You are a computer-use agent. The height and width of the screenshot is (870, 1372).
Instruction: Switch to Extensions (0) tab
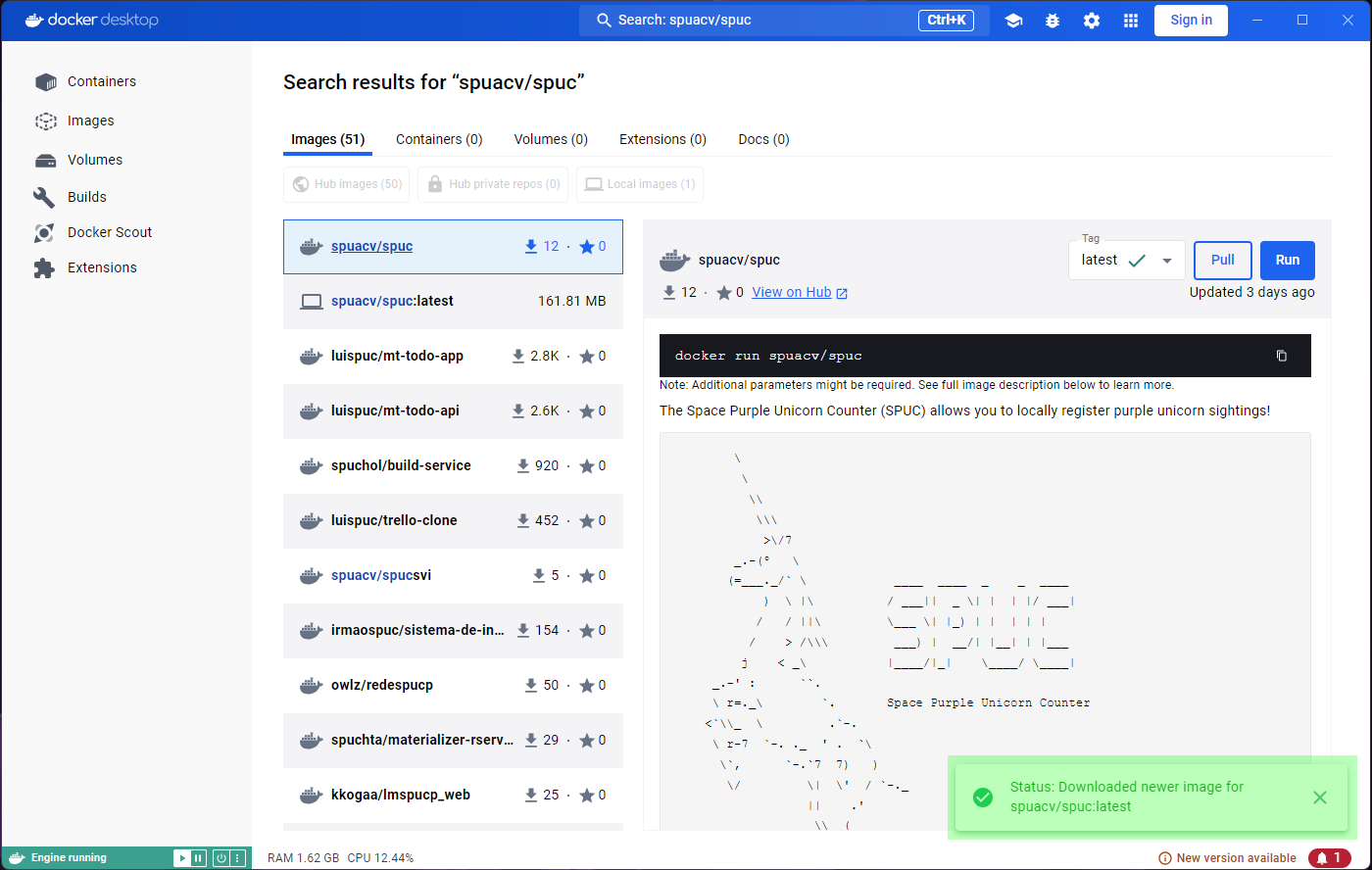click(x=662, y=139)
